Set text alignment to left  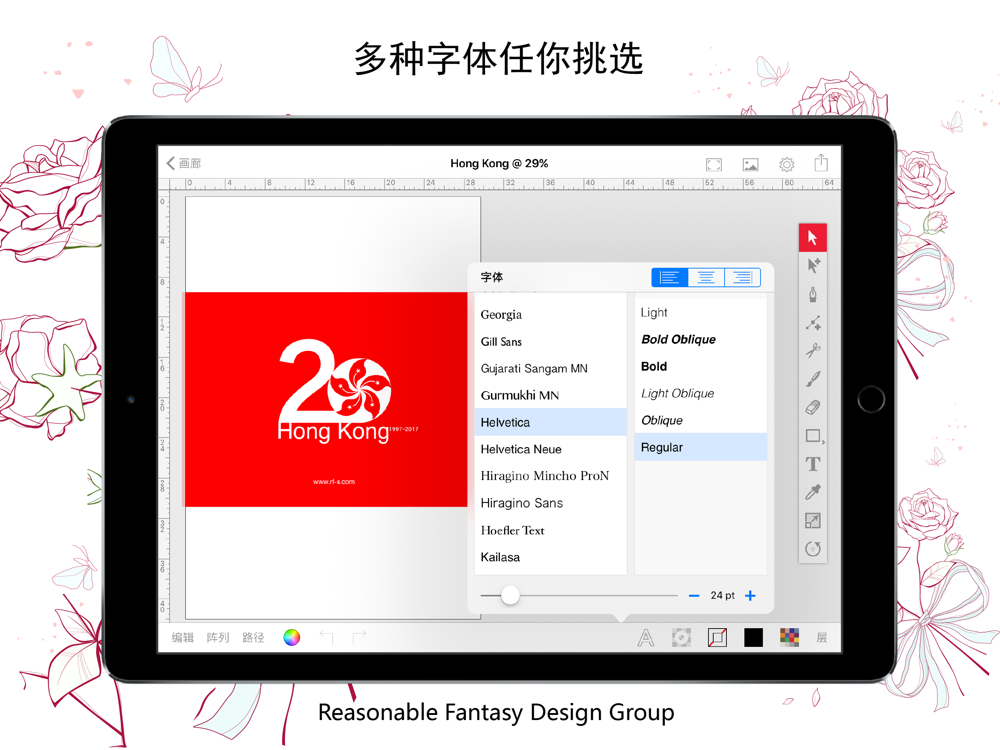tap(670, 277)
